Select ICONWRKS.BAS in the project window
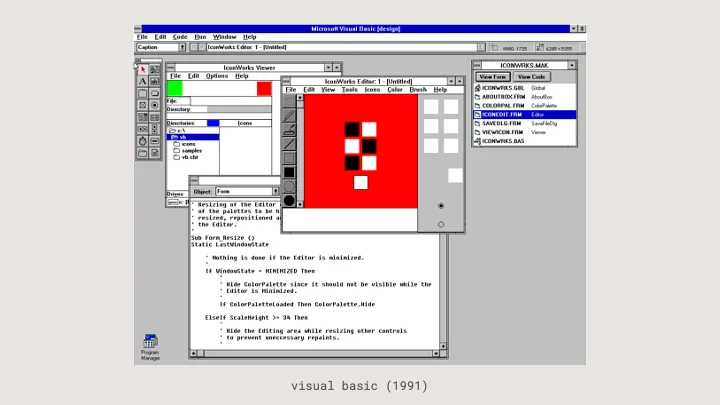This screenshot has width=720, height=405. pos(525,141)
